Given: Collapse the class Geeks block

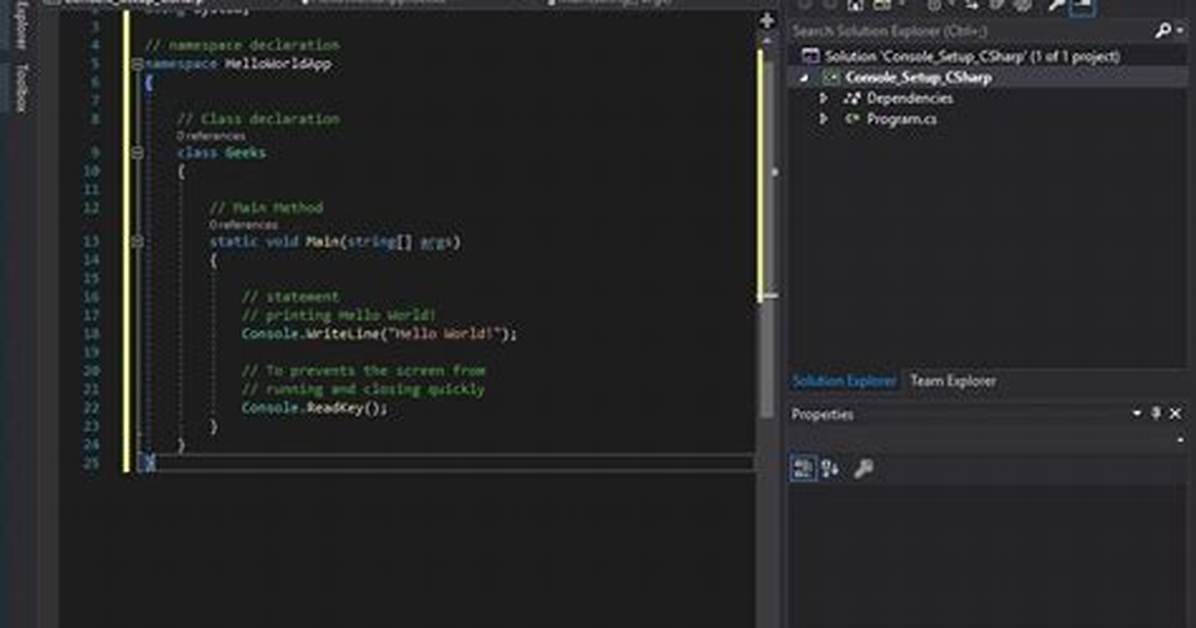Looking at the screenshot, I should 137,153.
